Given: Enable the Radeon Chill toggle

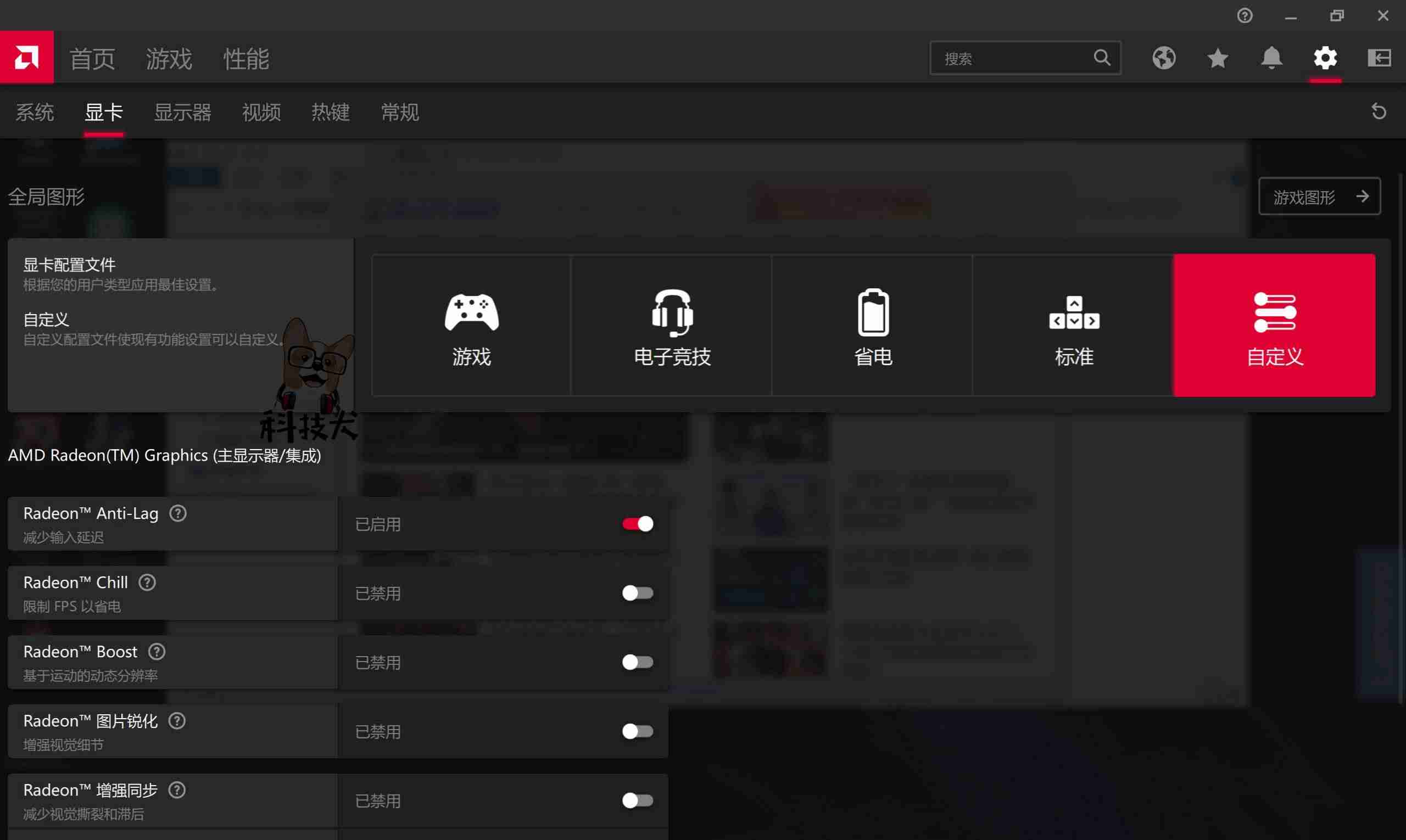Looking at the screenshot, I should coord(638,592).
